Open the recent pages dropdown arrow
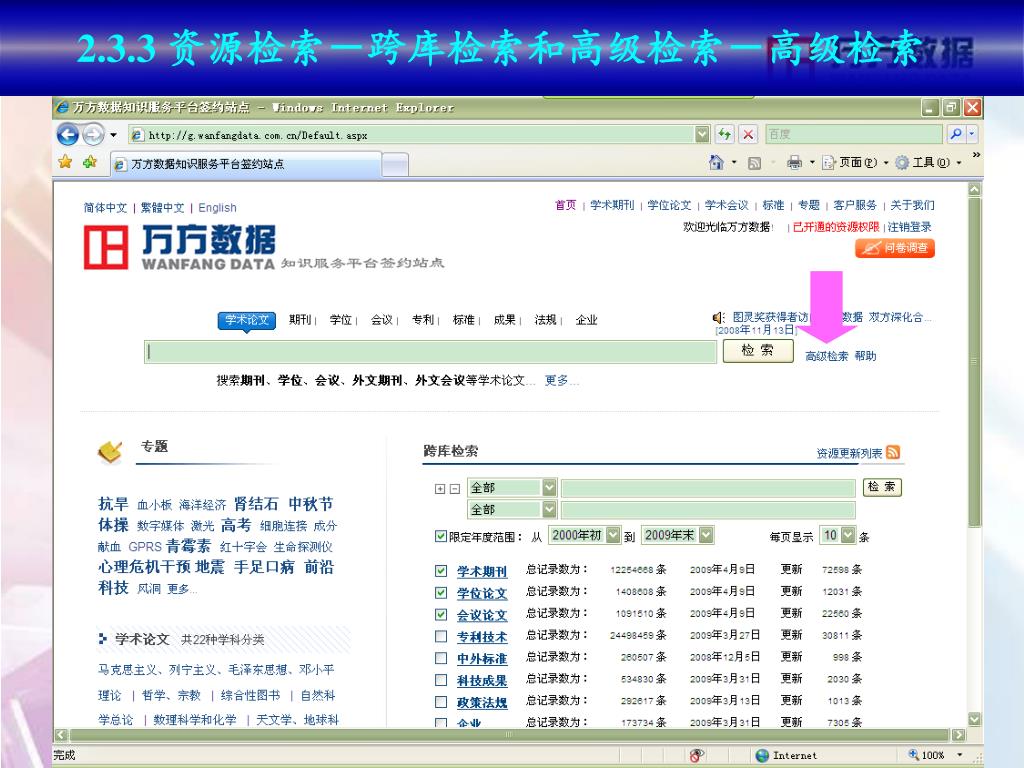This screenshot has width=1024, height=768. click(114, 135)
